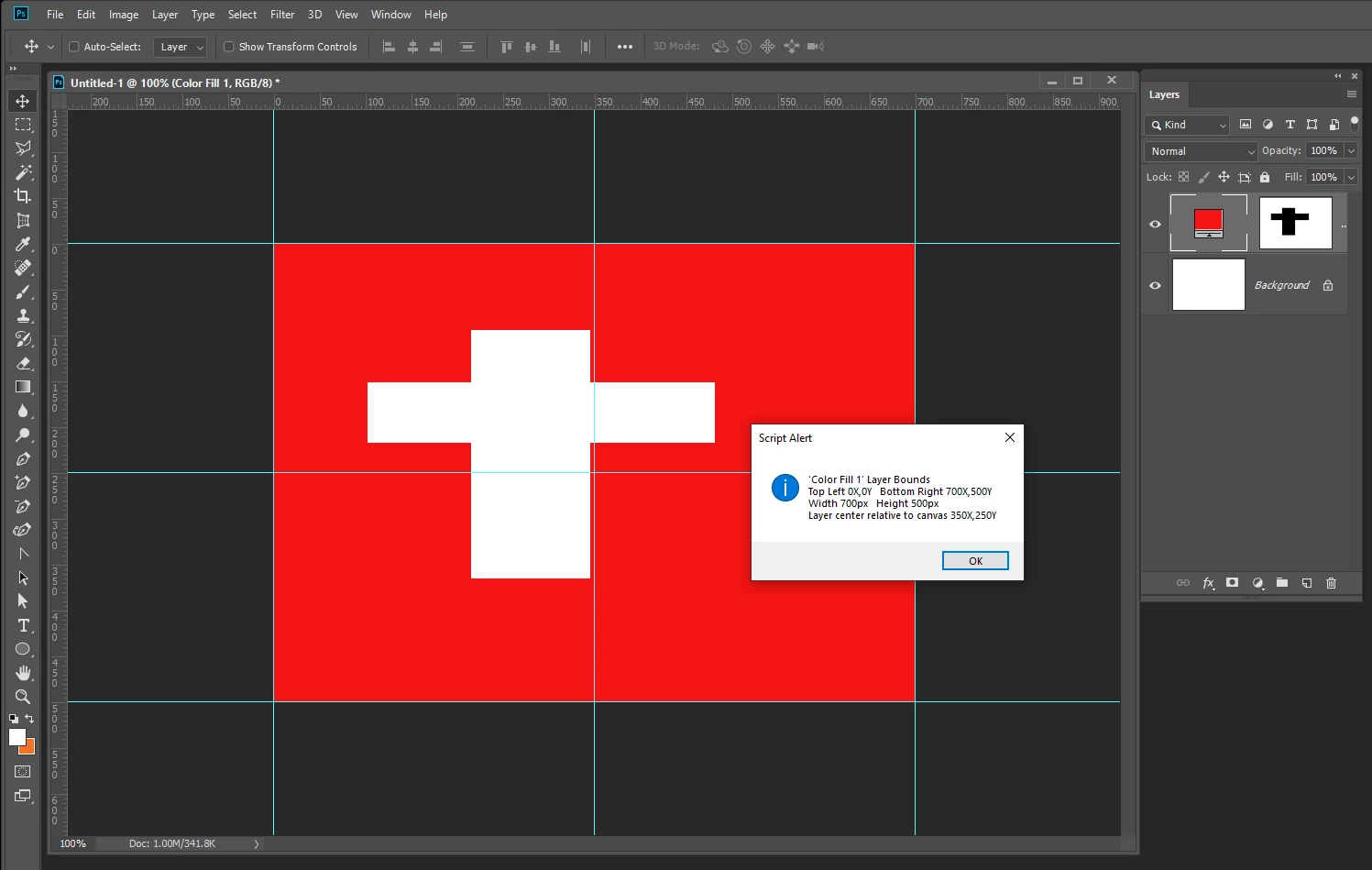This screenshot has height=870, width=1372.
Task: Select the Magic Wand tool
Action: (x=23, y=172)
